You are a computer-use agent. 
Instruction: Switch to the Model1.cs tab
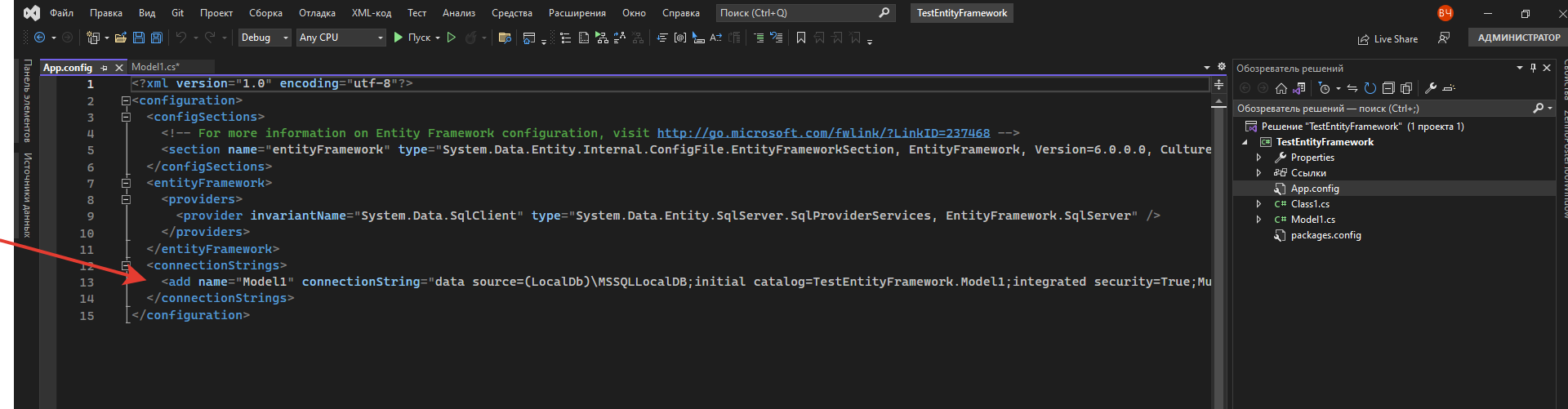coord(155,67)
